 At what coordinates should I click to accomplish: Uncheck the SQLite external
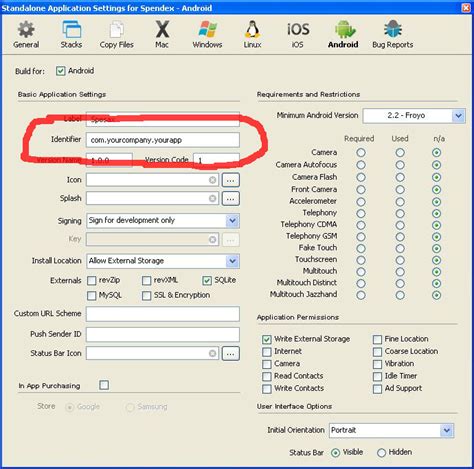pos(207,280)
